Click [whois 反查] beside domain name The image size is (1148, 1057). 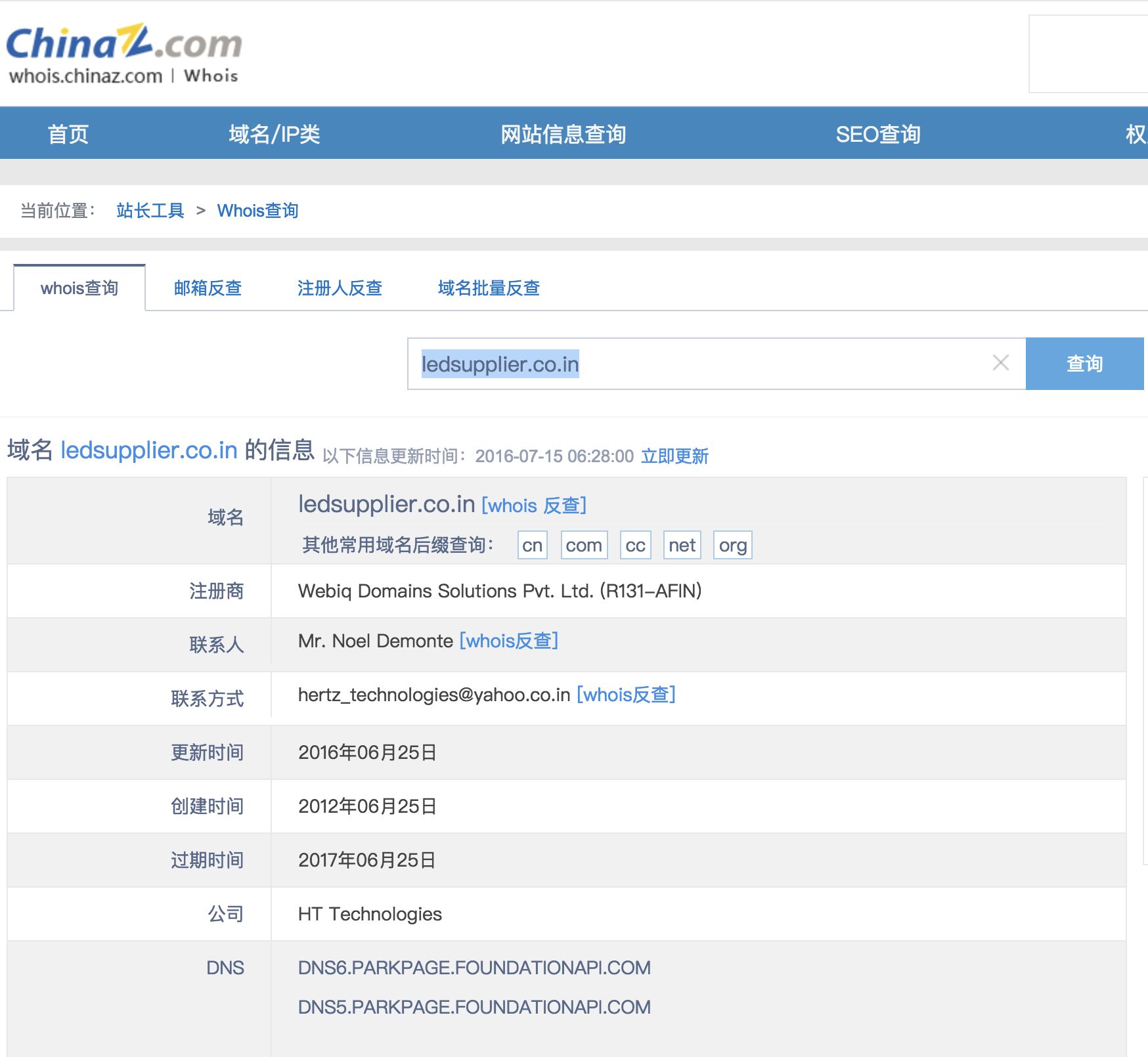[534, 506]
